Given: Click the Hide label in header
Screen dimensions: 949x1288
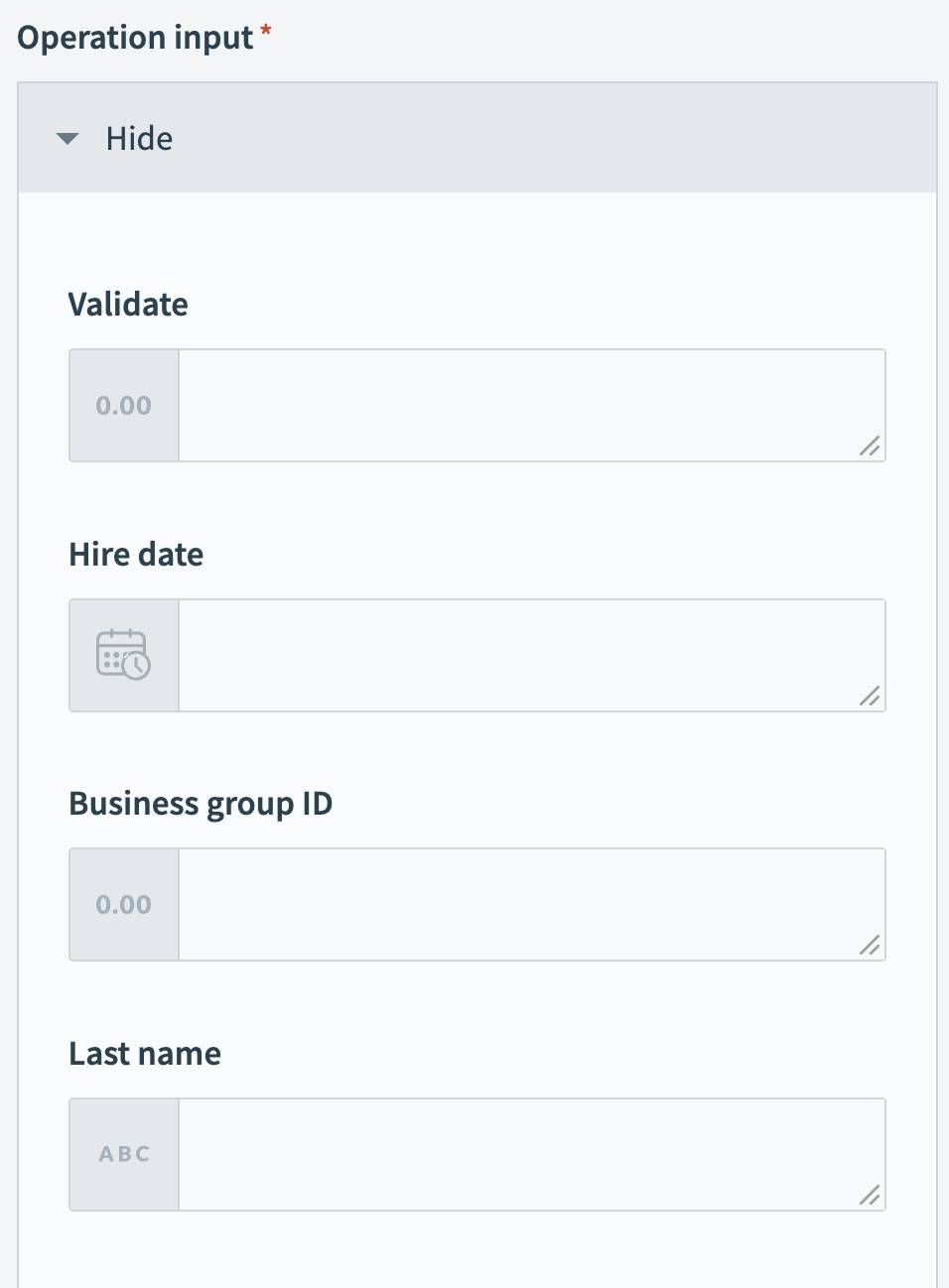Looking at the screenshot, I should click(139, 139).
